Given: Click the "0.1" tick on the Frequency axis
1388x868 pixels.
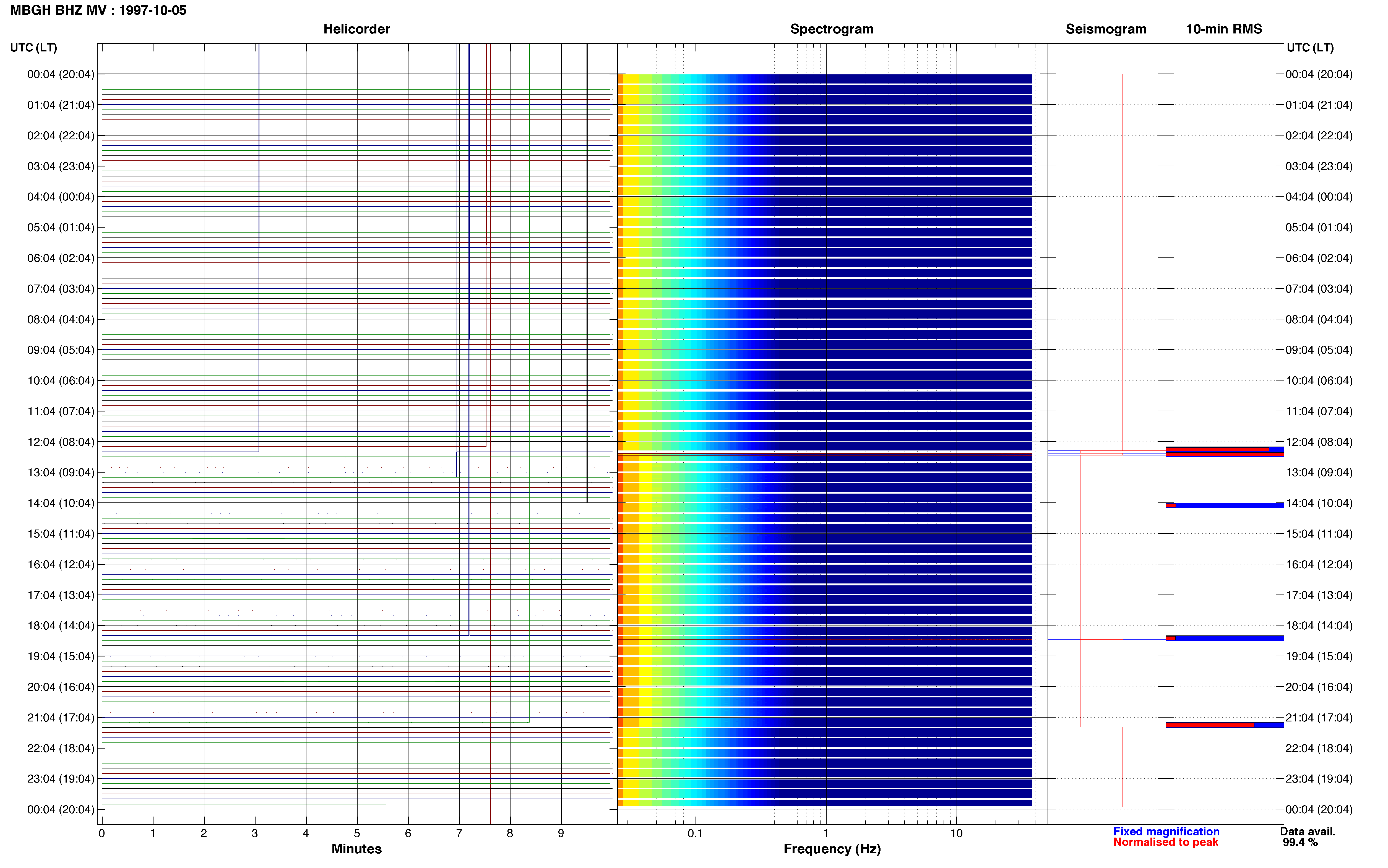Looking at the screenshot, I should coord(695,833).
